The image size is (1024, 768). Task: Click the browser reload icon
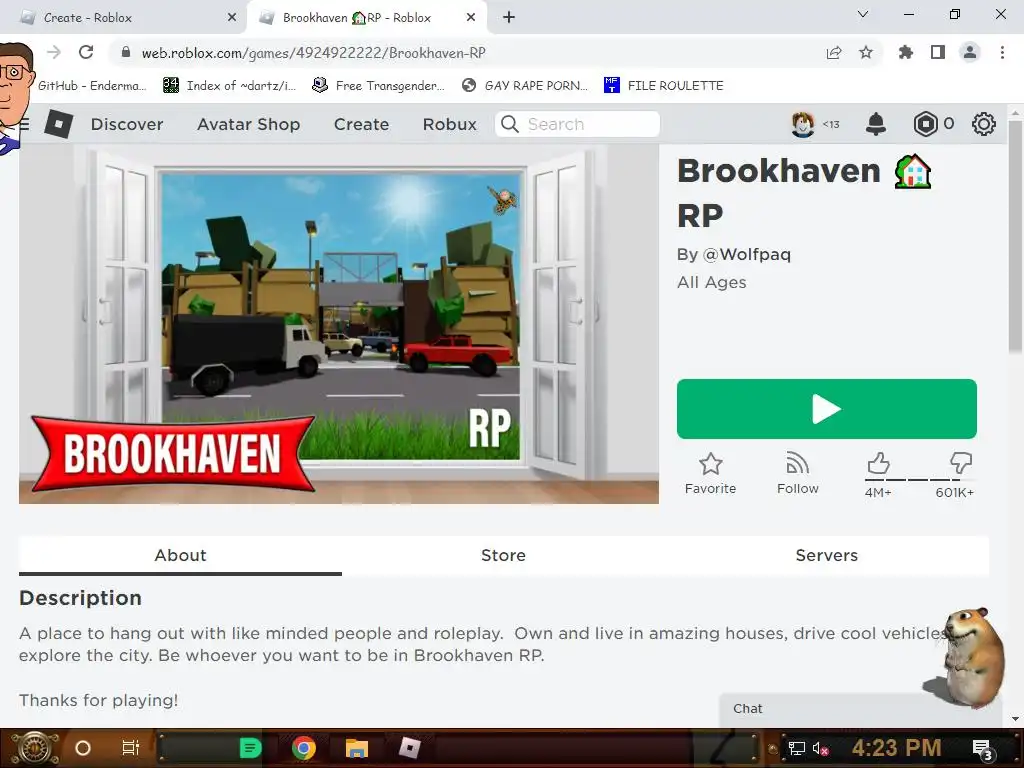(x=86, y=52)
